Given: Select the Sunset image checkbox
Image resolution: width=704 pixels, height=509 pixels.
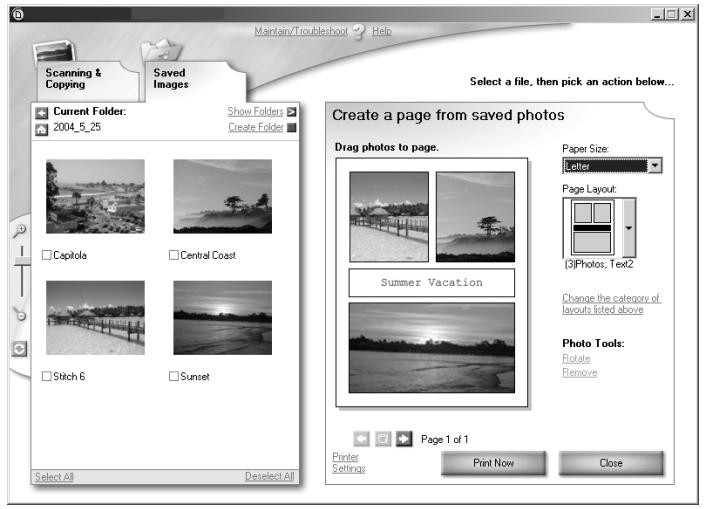Looking at the screenshot, I should pos(174,376).
